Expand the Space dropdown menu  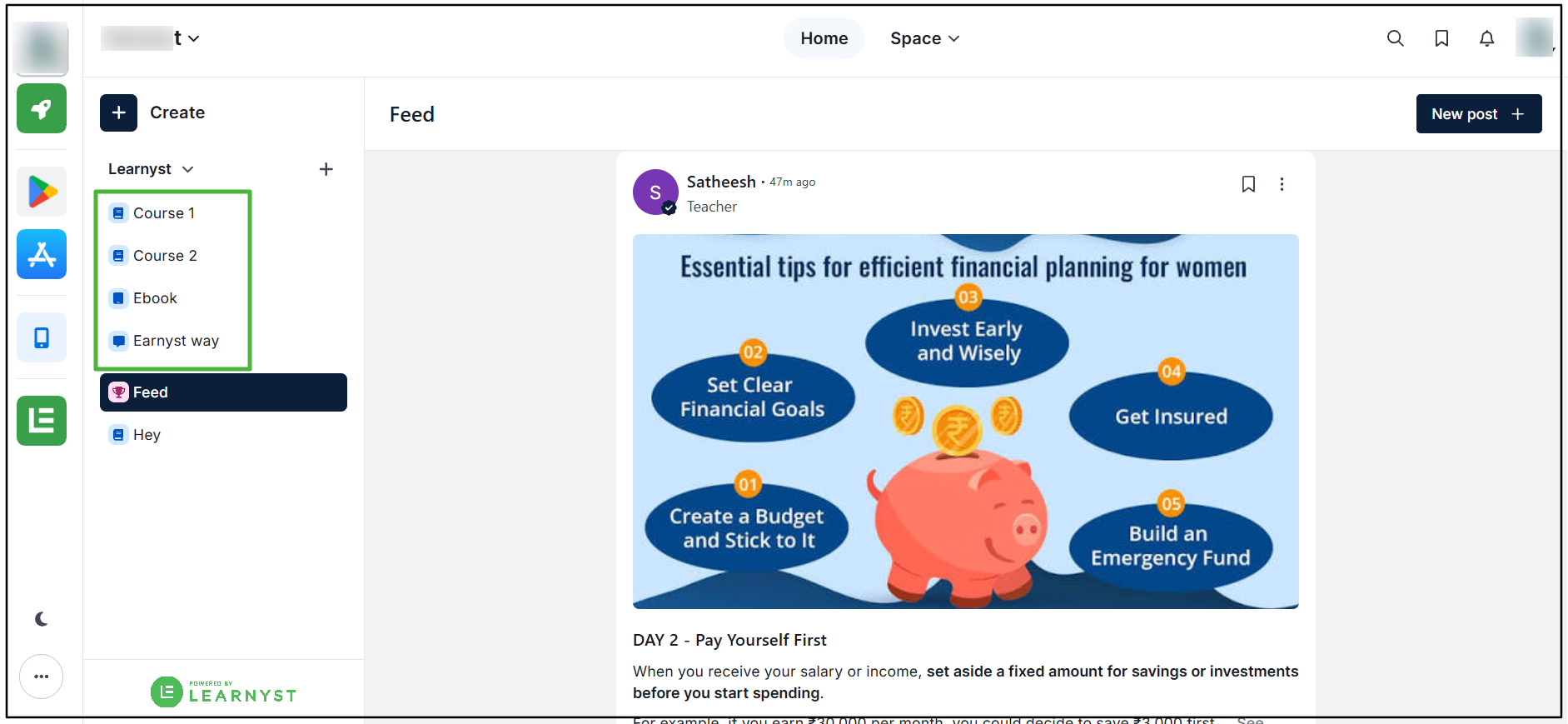pyautogui.click(x=924, y=38)
